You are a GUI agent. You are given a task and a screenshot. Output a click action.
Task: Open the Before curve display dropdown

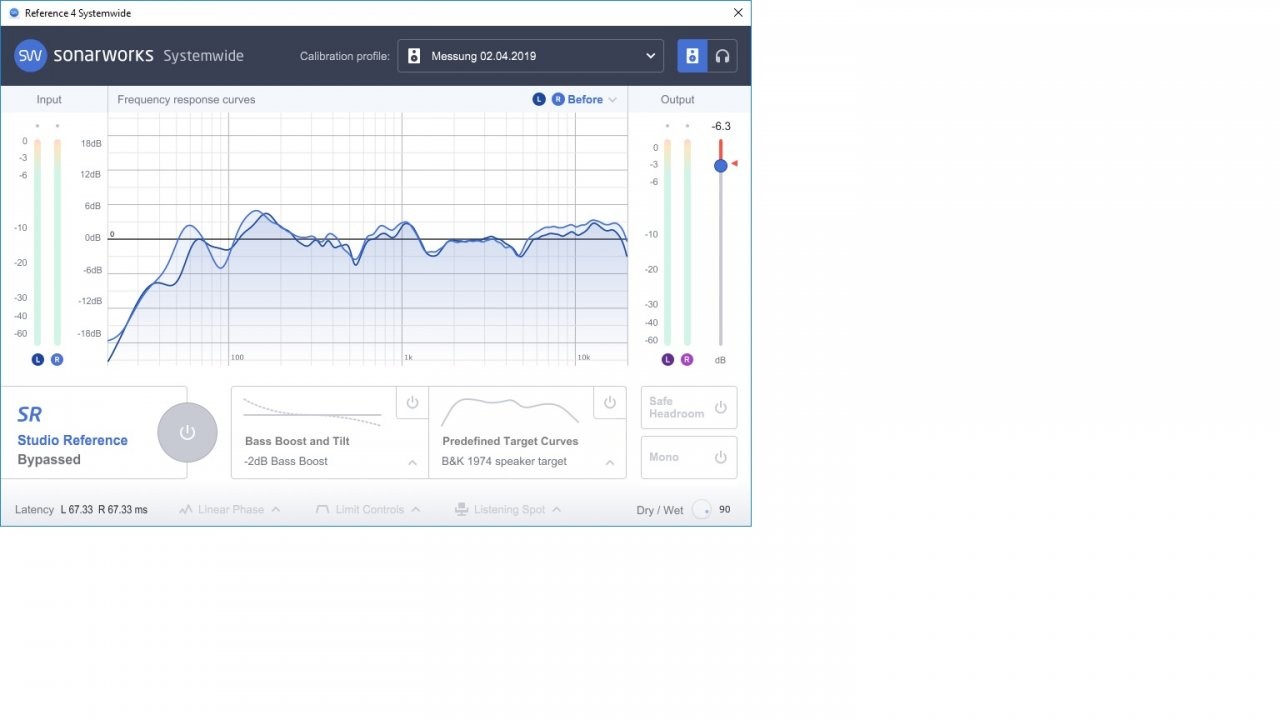[x=592, y=100]
